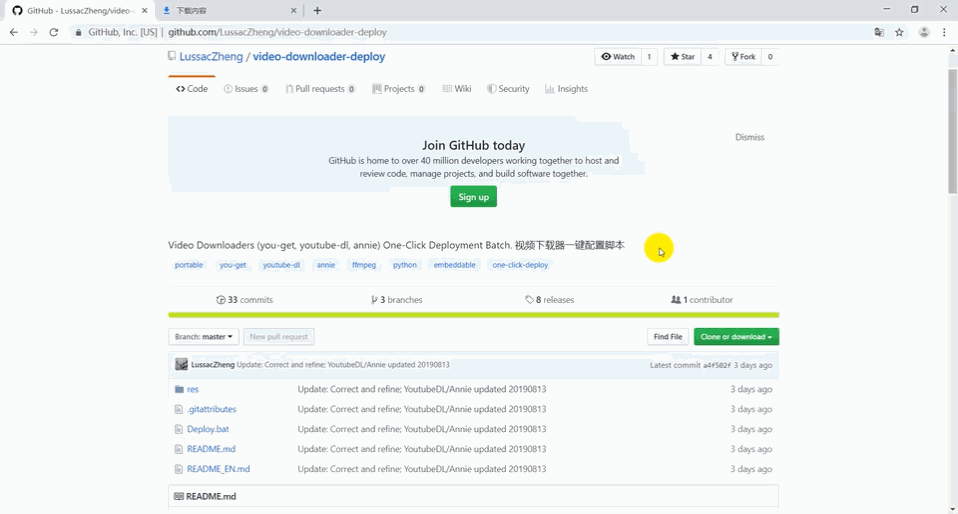Click the res folder icon

[179, 389]
